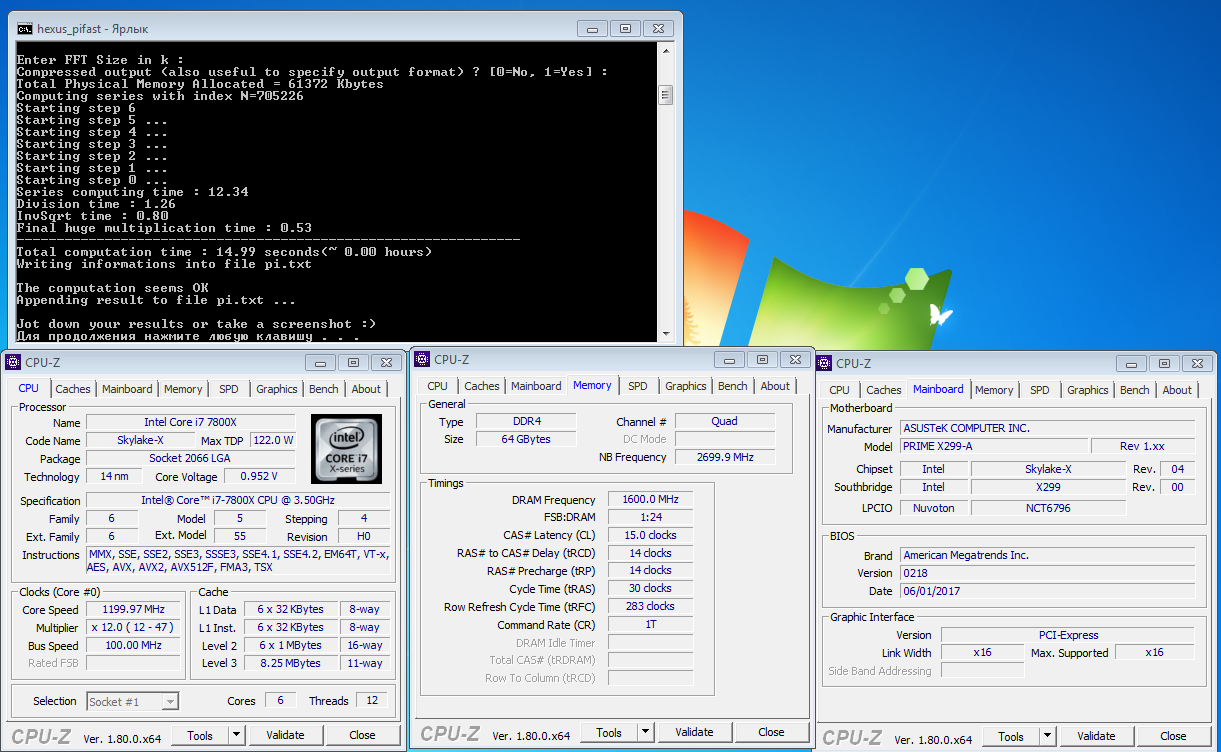
Task: Open Caches tab in right CPU-Z window
Action: 884,390
